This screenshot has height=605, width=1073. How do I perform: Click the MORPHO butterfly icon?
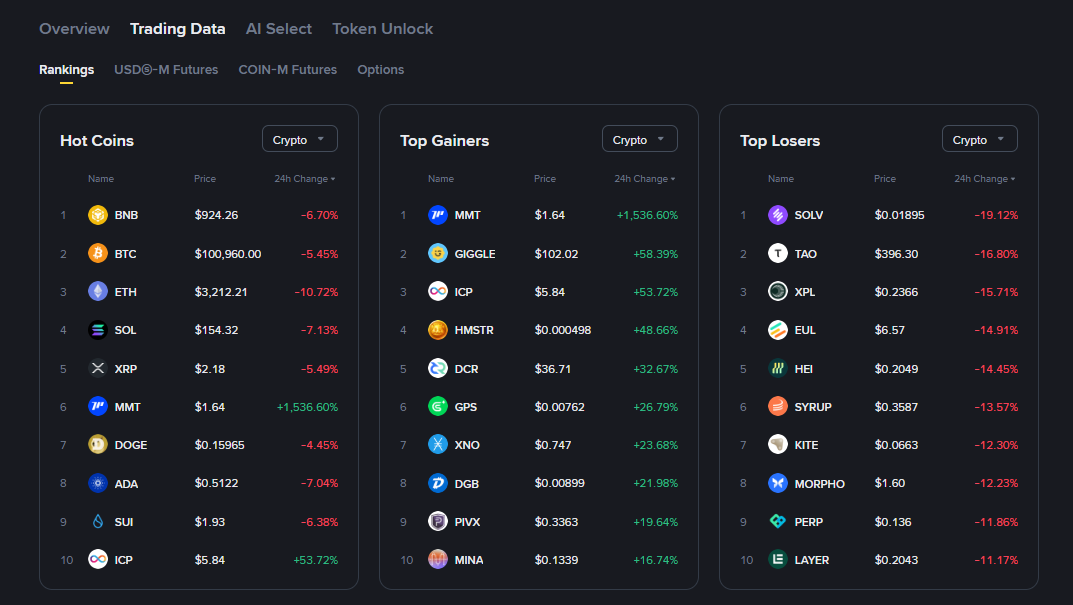tap(777, 483)
